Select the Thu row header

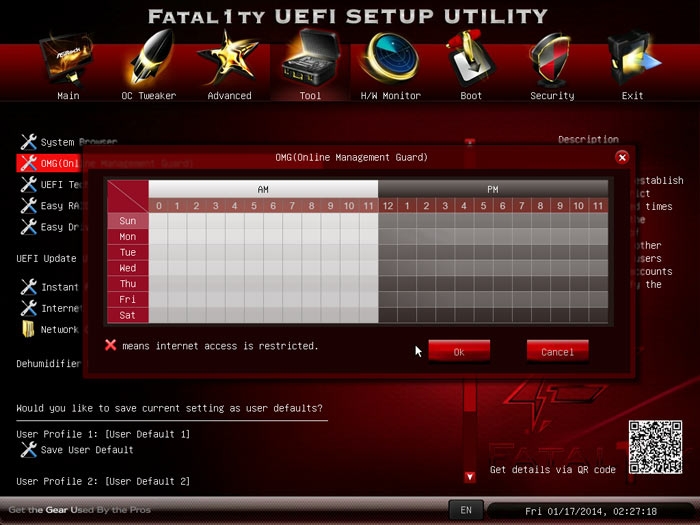128,283
